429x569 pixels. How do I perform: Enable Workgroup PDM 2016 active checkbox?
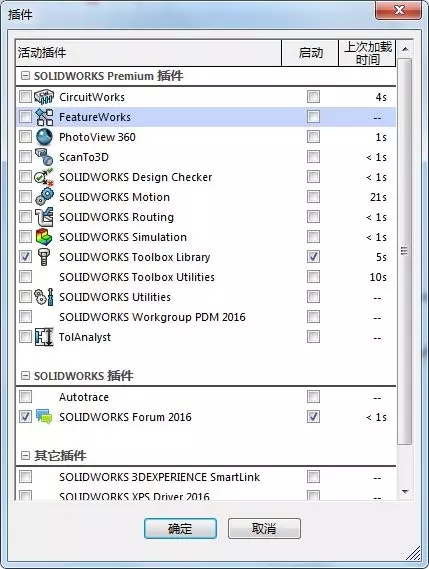click(25, 316)
